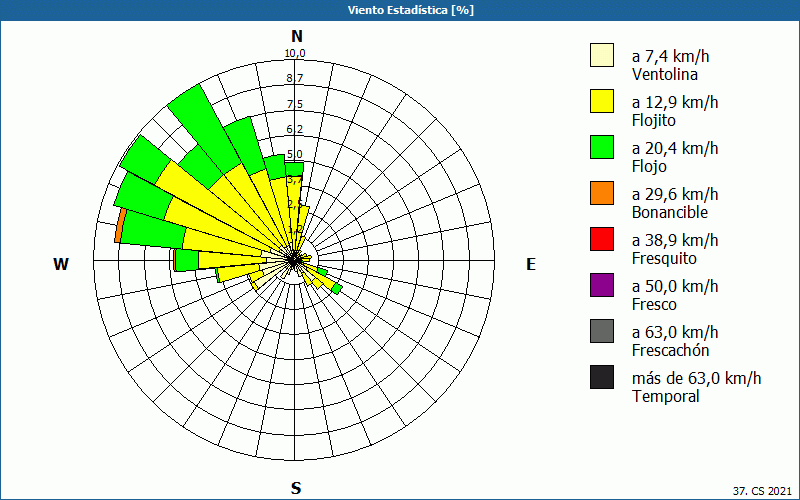Click the '37. CS 2021' footer text

[762, 491]
